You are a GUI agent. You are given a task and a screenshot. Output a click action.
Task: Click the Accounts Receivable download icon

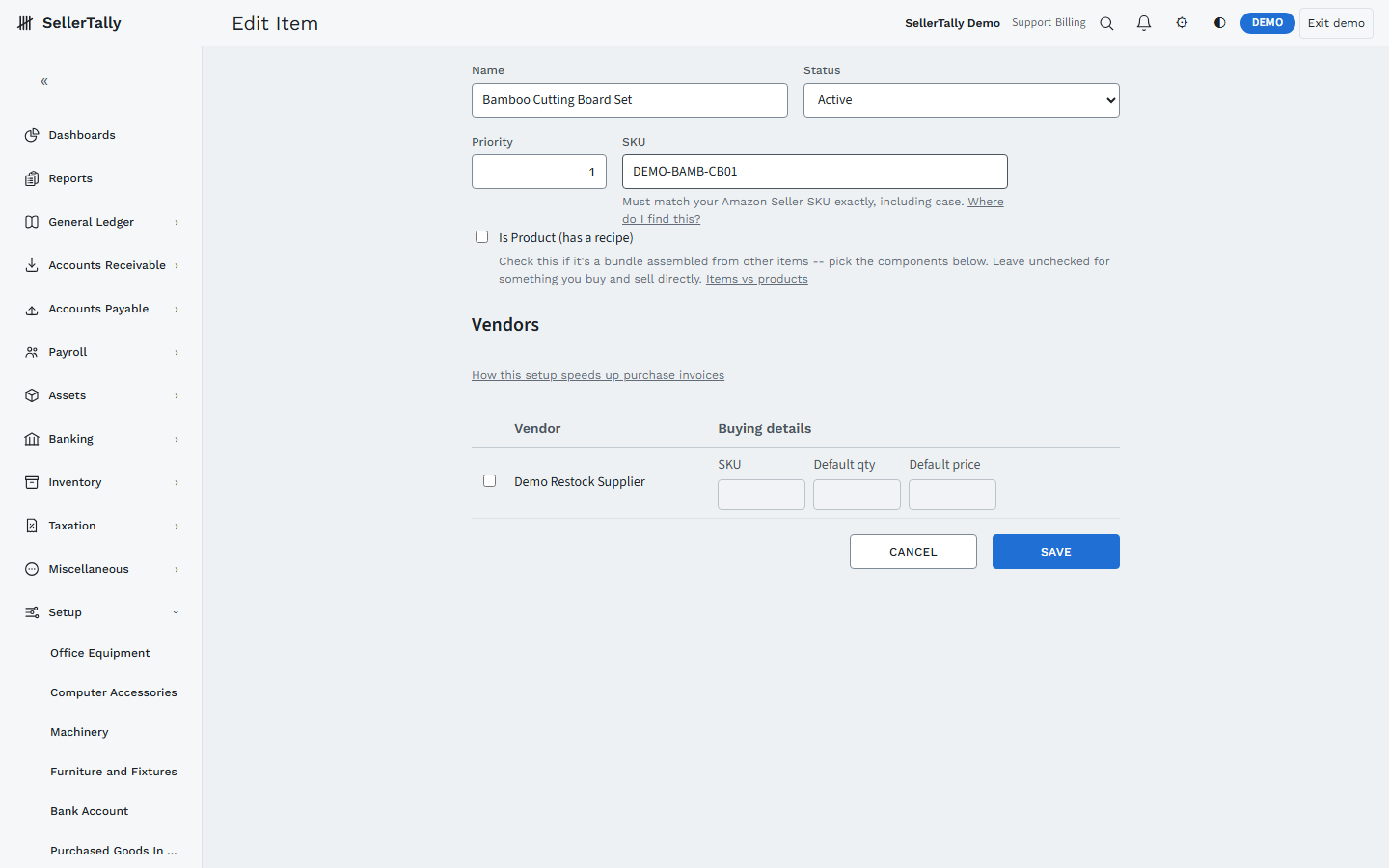pos(32,265)
